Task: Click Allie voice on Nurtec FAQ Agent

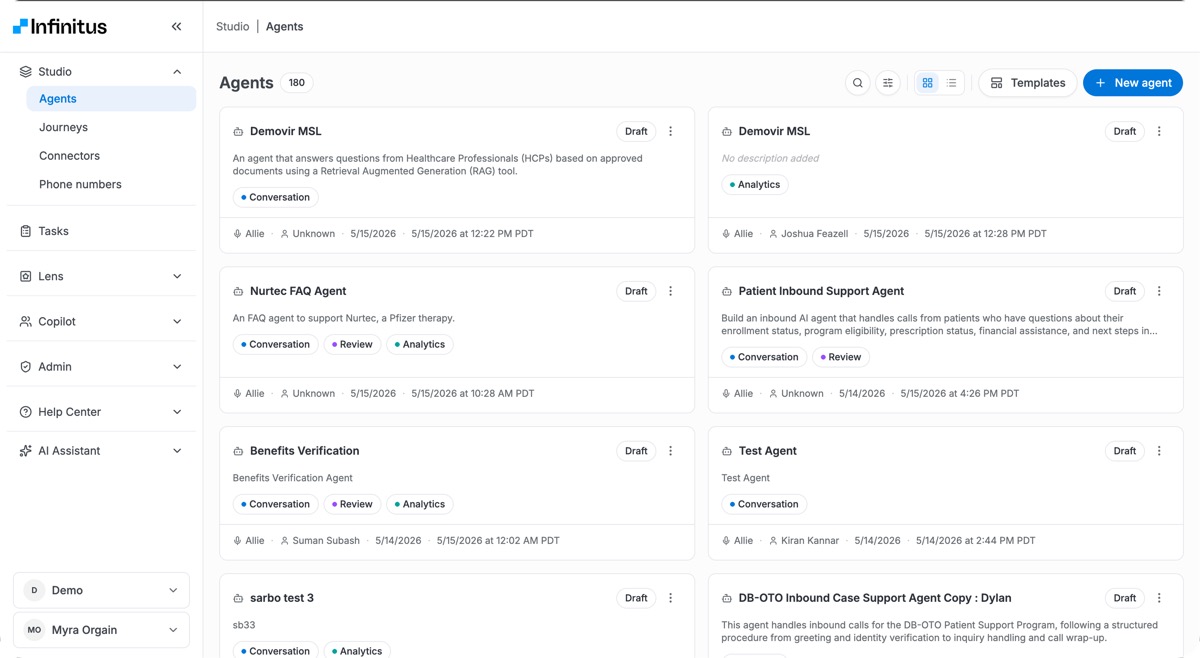Action: 249,394
